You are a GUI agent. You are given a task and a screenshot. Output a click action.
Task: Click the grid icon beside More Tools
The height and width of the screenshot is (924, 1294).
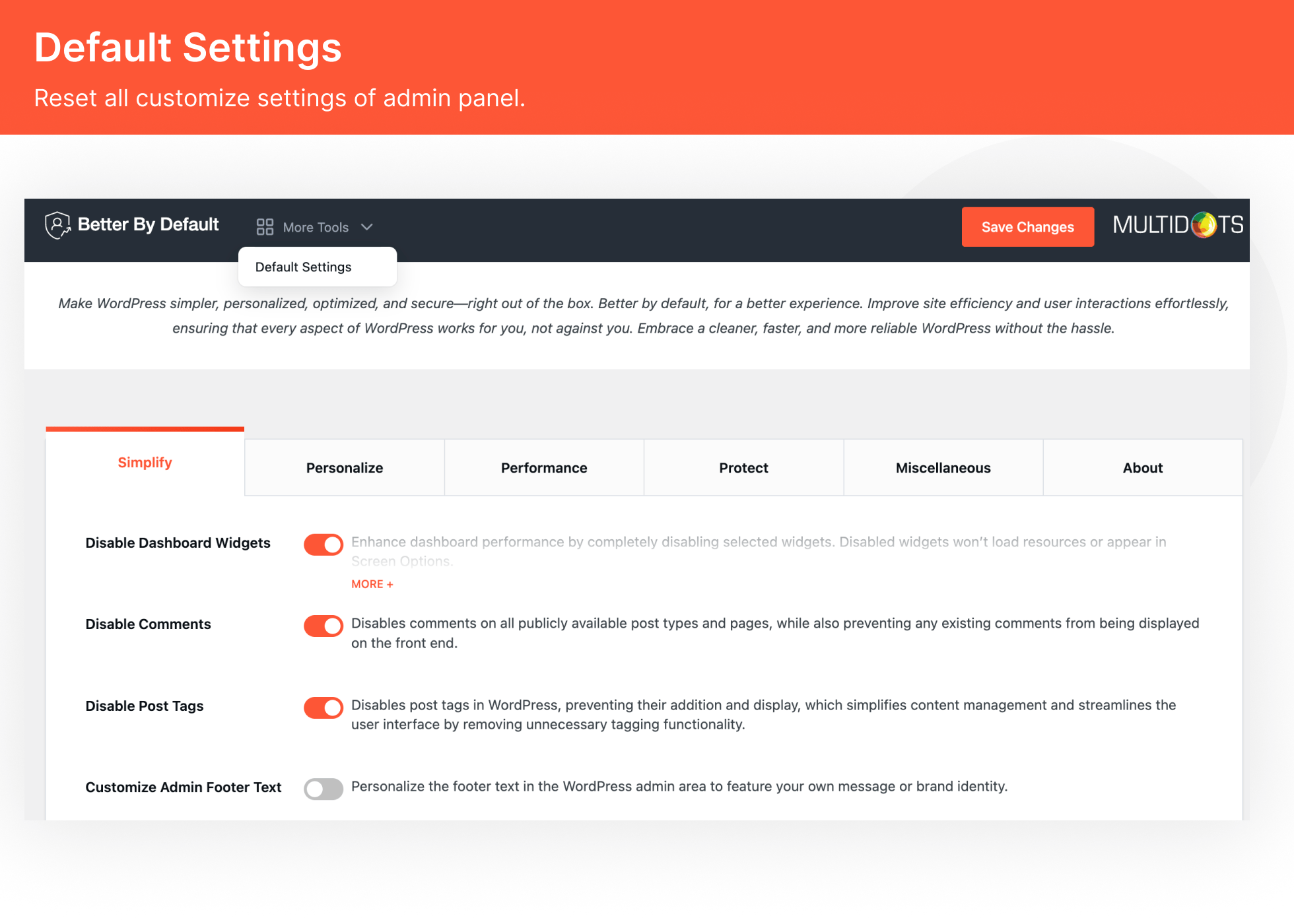point(265,226)
